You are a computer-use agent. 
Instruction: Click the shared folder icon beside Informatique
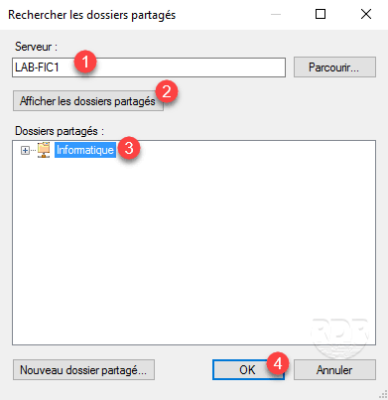click(44, 150)
